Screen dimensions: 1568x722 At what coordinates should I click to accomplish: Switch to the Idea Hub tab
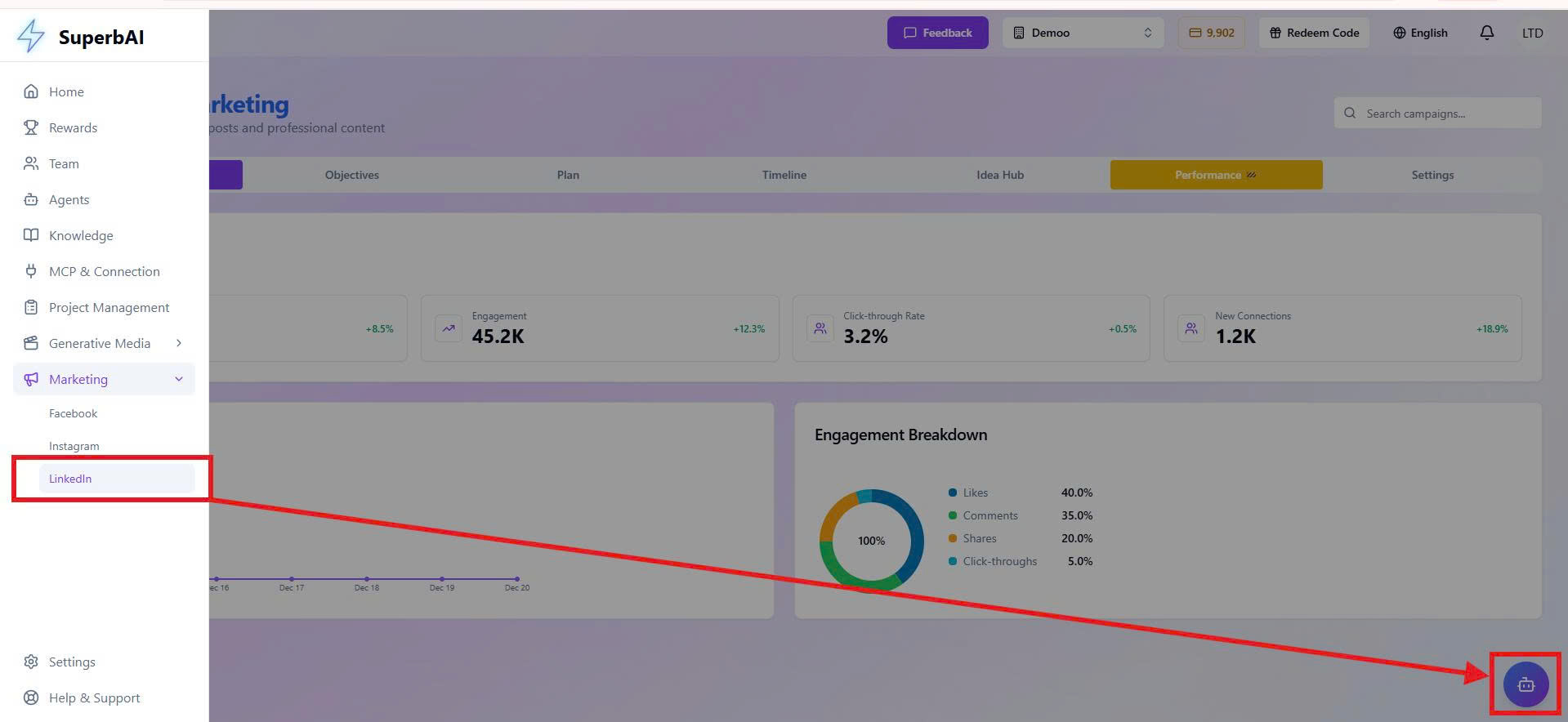click(x=999, y=175)
